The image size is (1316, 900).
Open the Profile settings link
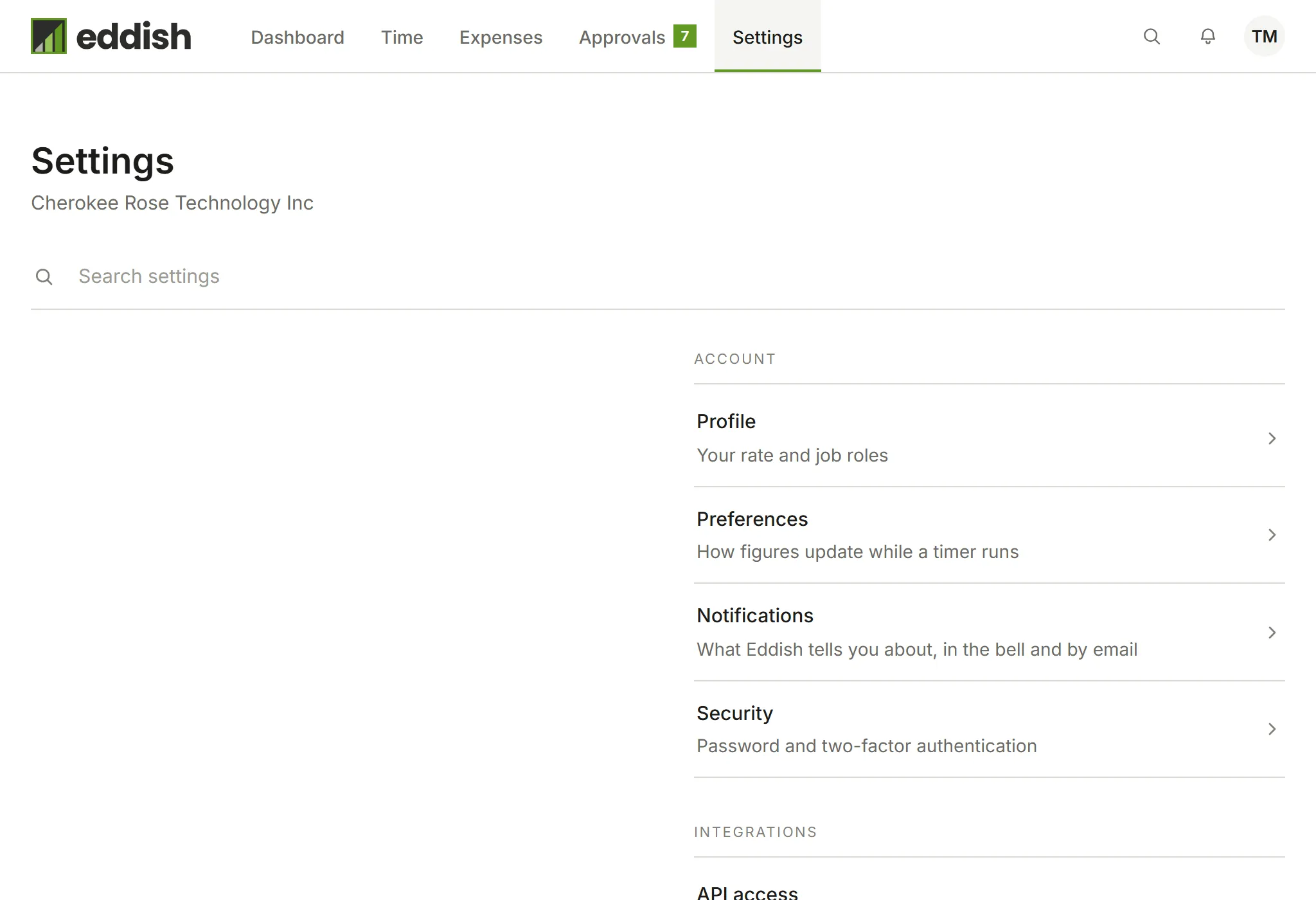(x=990, y=437)
